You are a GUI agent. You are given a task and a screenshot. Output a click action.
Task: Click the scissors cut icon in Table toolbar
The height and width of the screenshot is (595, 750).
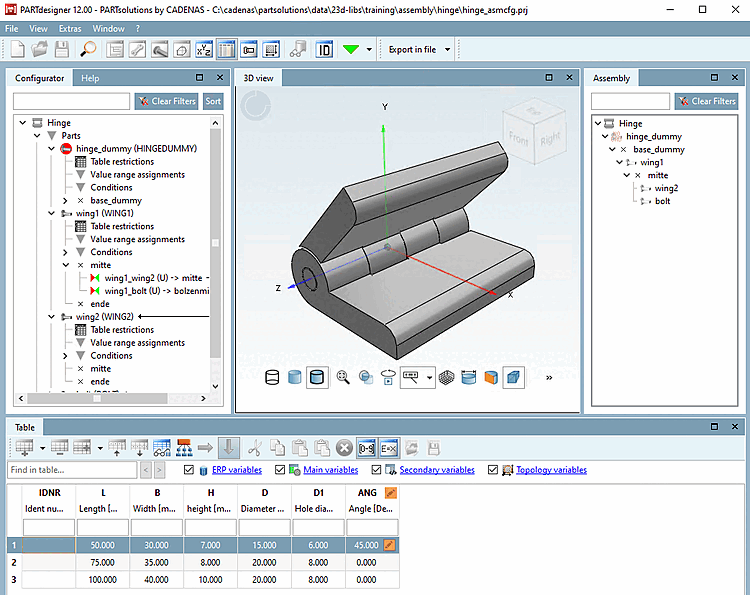254,447
